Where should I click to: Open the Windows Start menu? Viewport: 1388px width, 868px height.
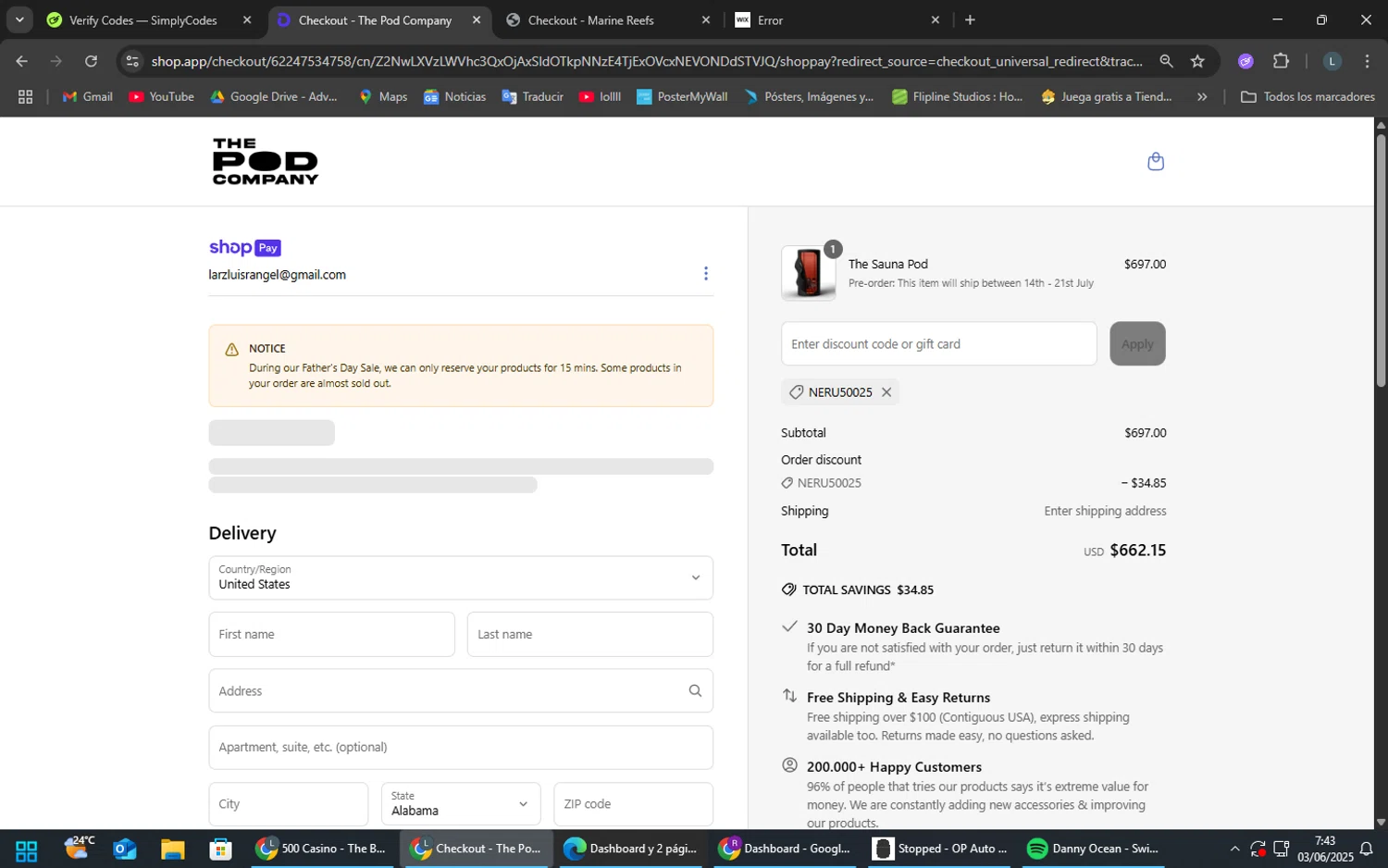(26, 849)
